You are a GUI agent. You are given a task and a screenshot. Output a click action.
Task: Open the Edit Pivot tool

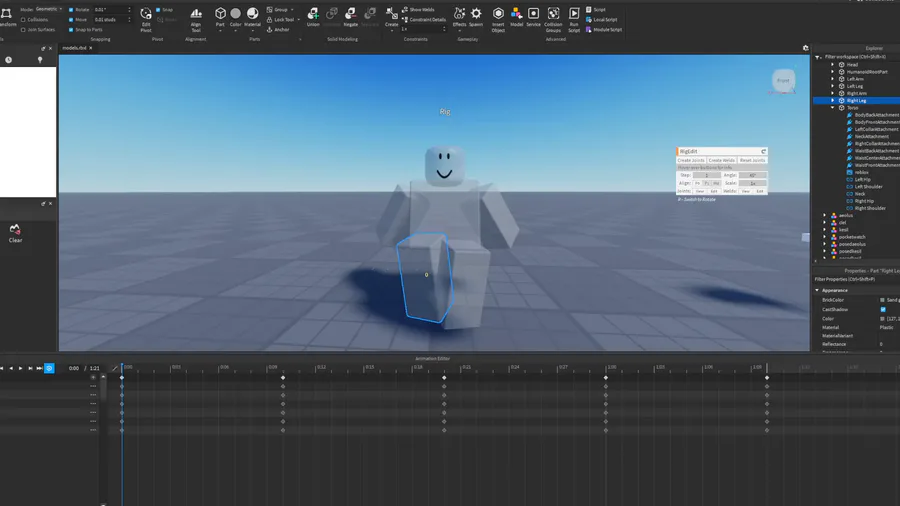[x=146, y=18]
